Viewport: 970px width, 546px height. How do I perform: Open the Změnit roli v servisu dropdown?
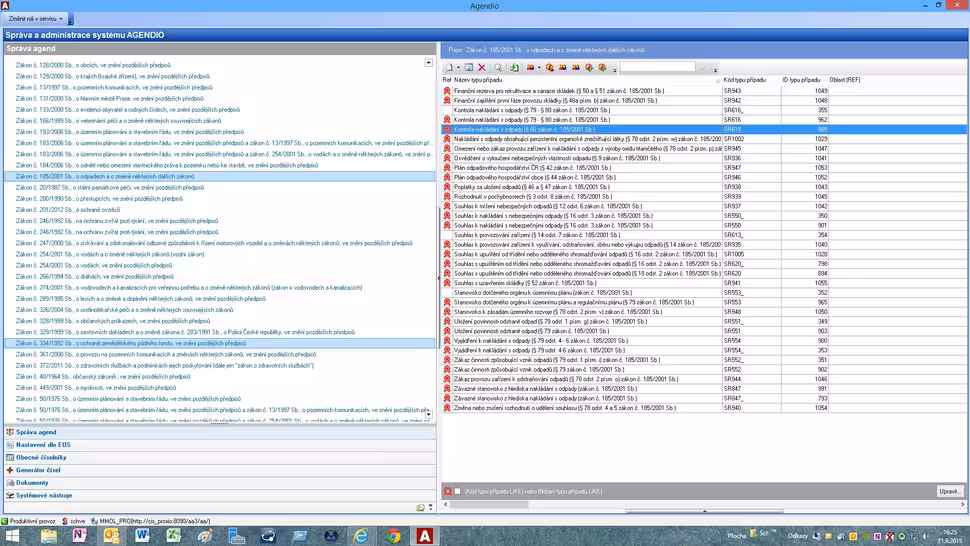[x=36, y=19]
